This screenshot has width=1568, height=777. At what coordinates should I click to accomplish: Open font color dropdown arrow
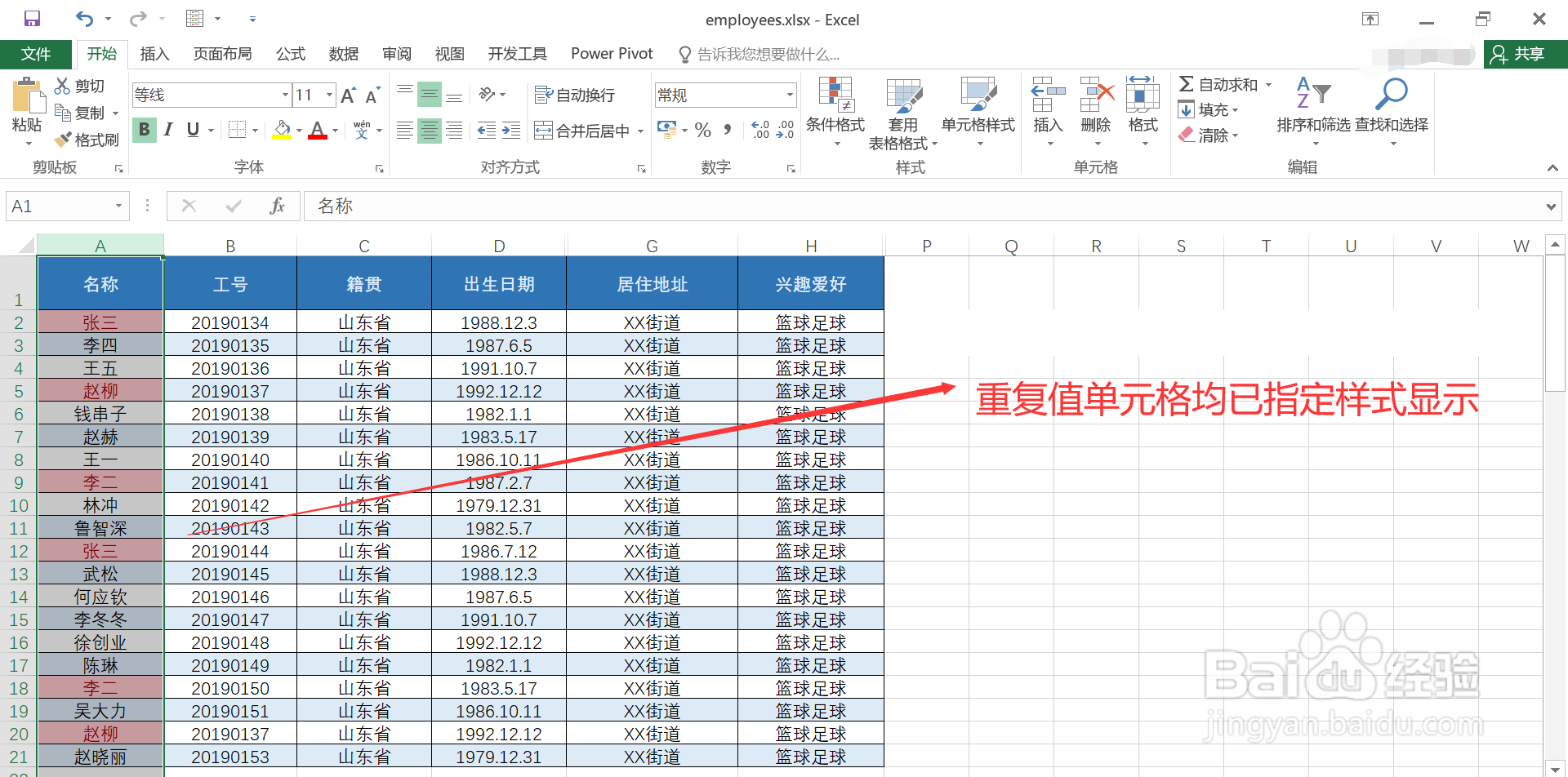(x=335, y=131)
